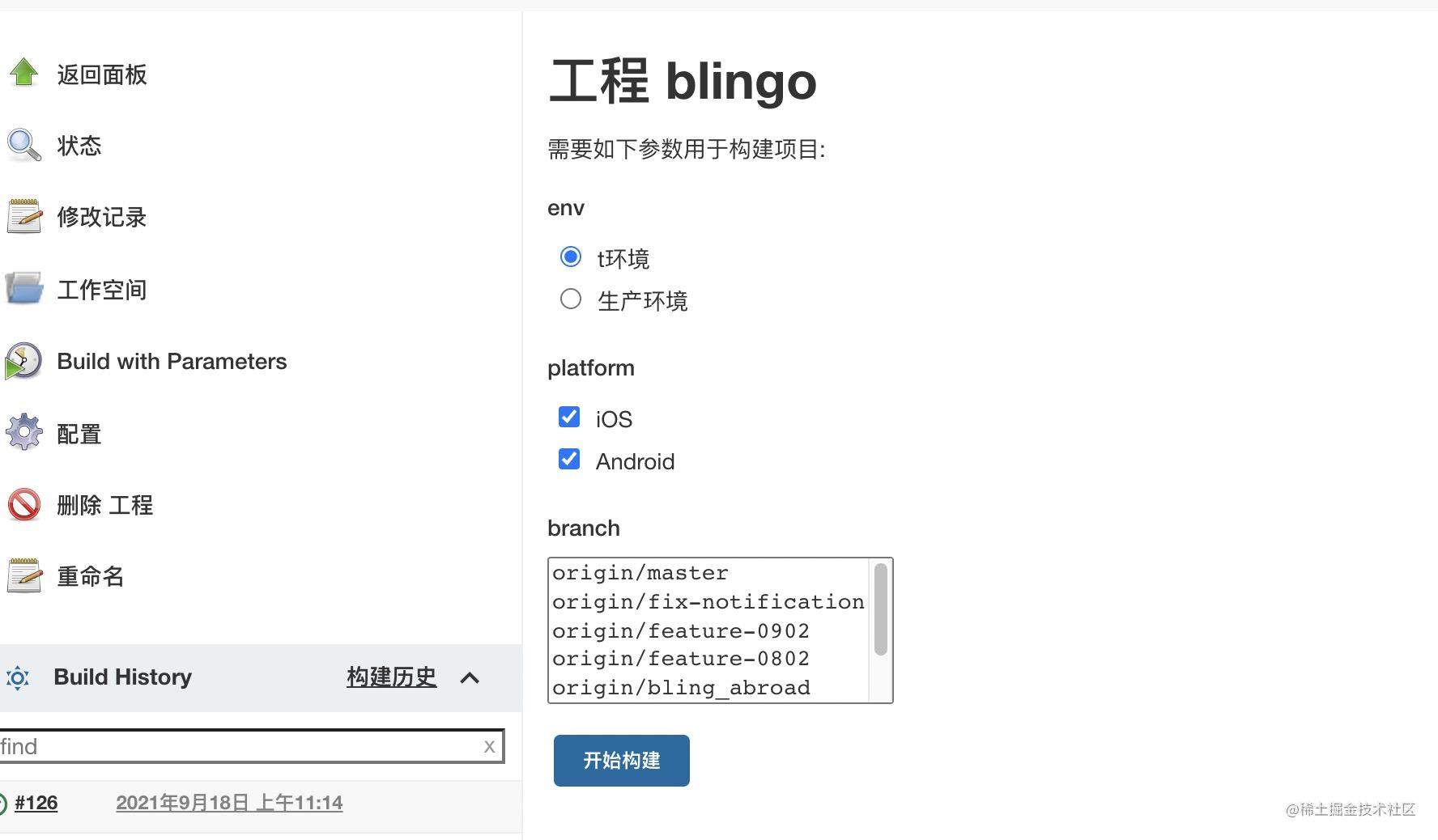Open the folder 工作空间 icon

point(24,288)
